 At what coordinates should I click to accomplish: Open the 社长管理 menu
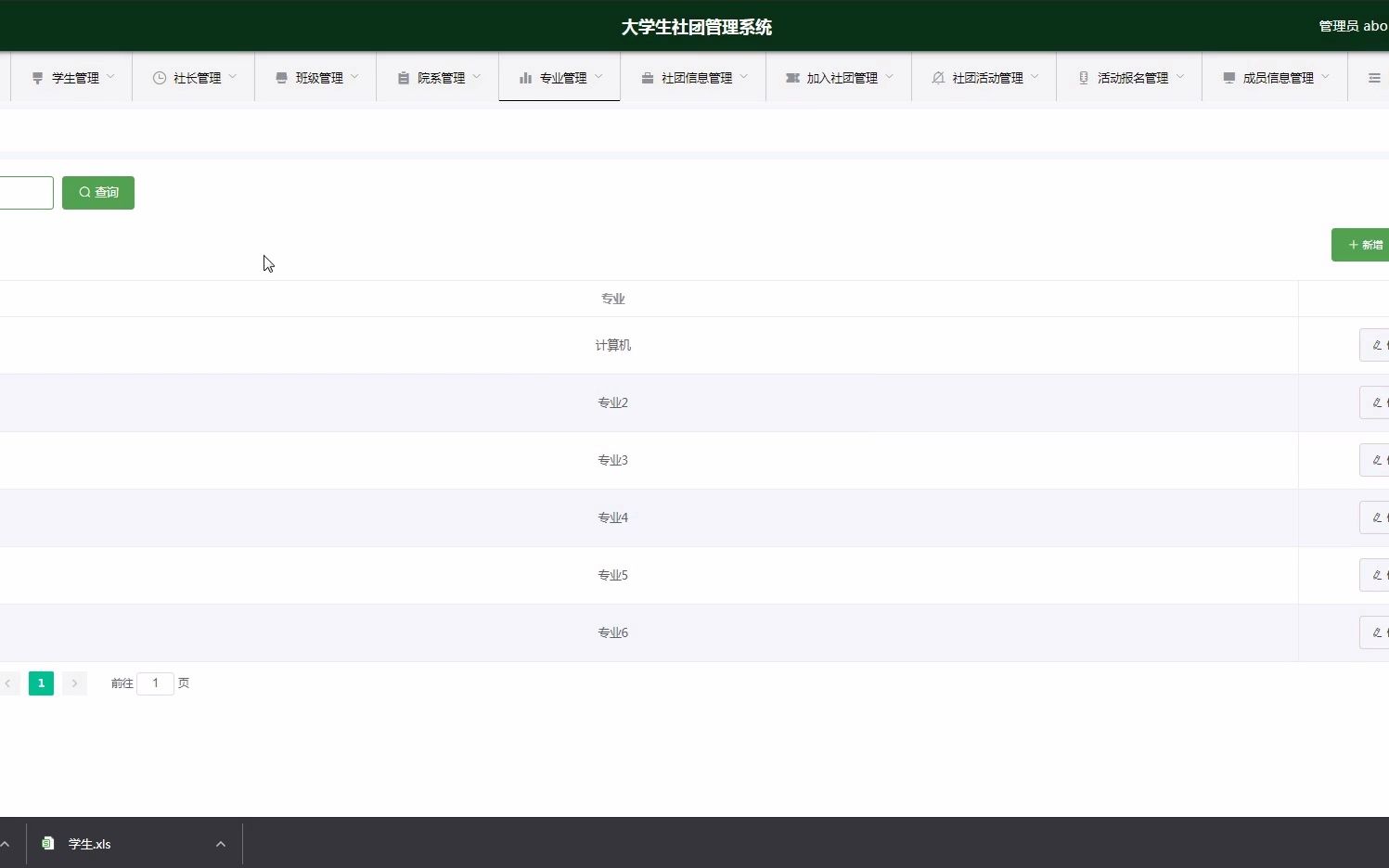pyautogui.click(x=194, y=77)
